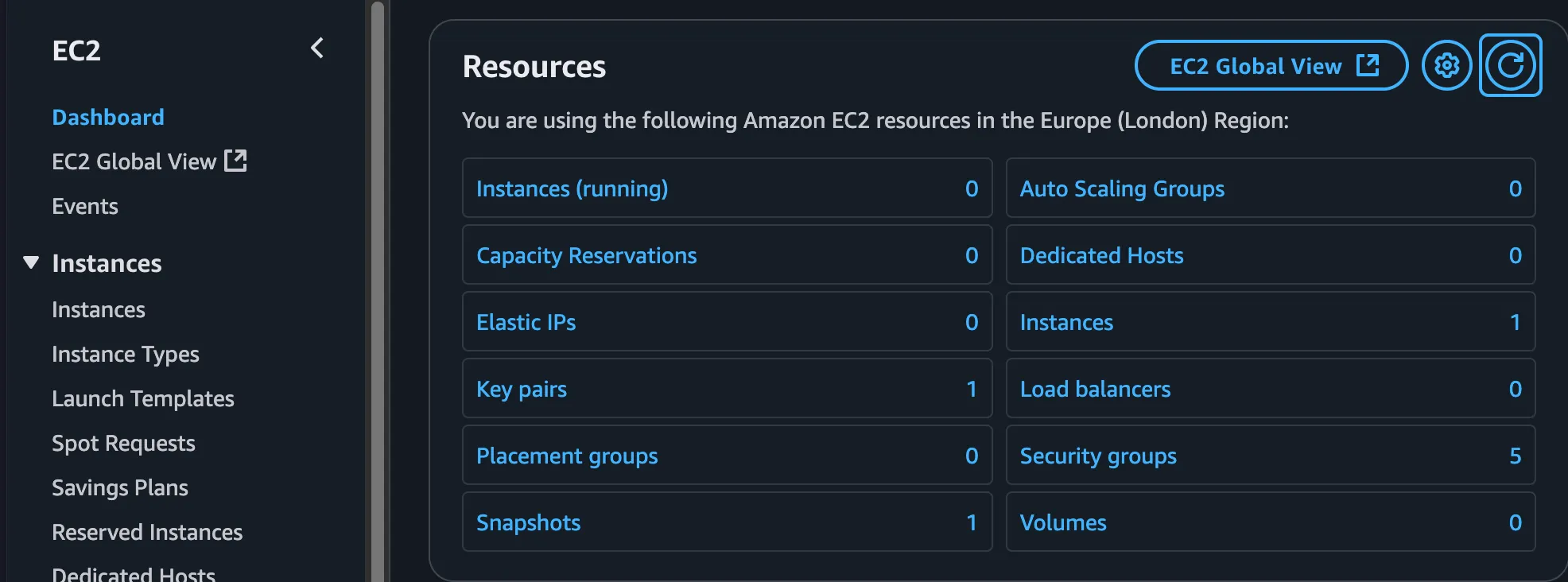Navigate to Spot Requests
This screenshot has width=1568, height=582.
coord(123,444)
